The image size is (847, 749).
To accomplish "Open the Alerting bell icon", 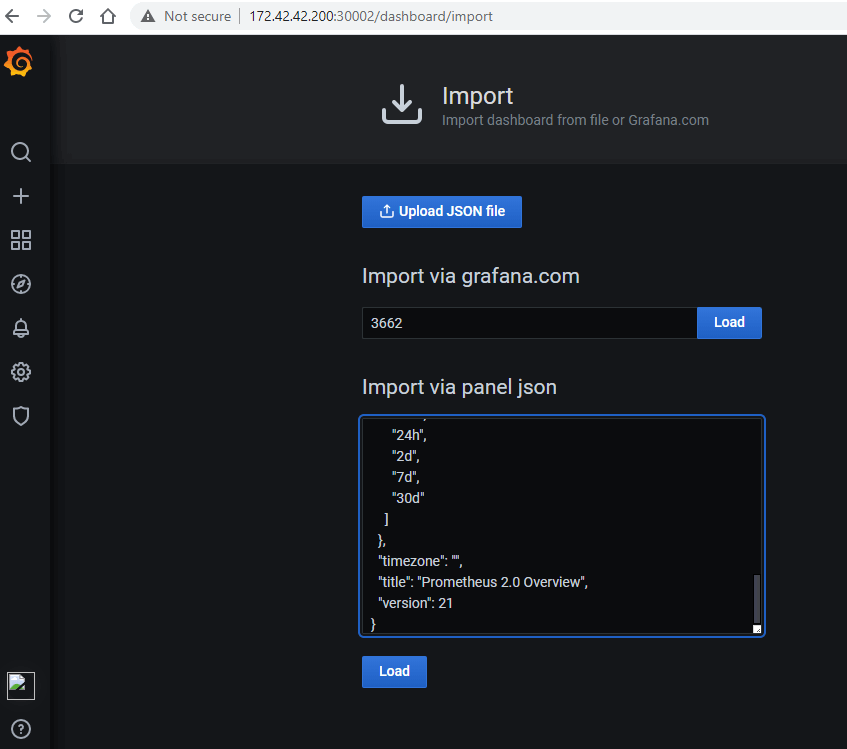I will pyautogui.click(x=21, y=328).
